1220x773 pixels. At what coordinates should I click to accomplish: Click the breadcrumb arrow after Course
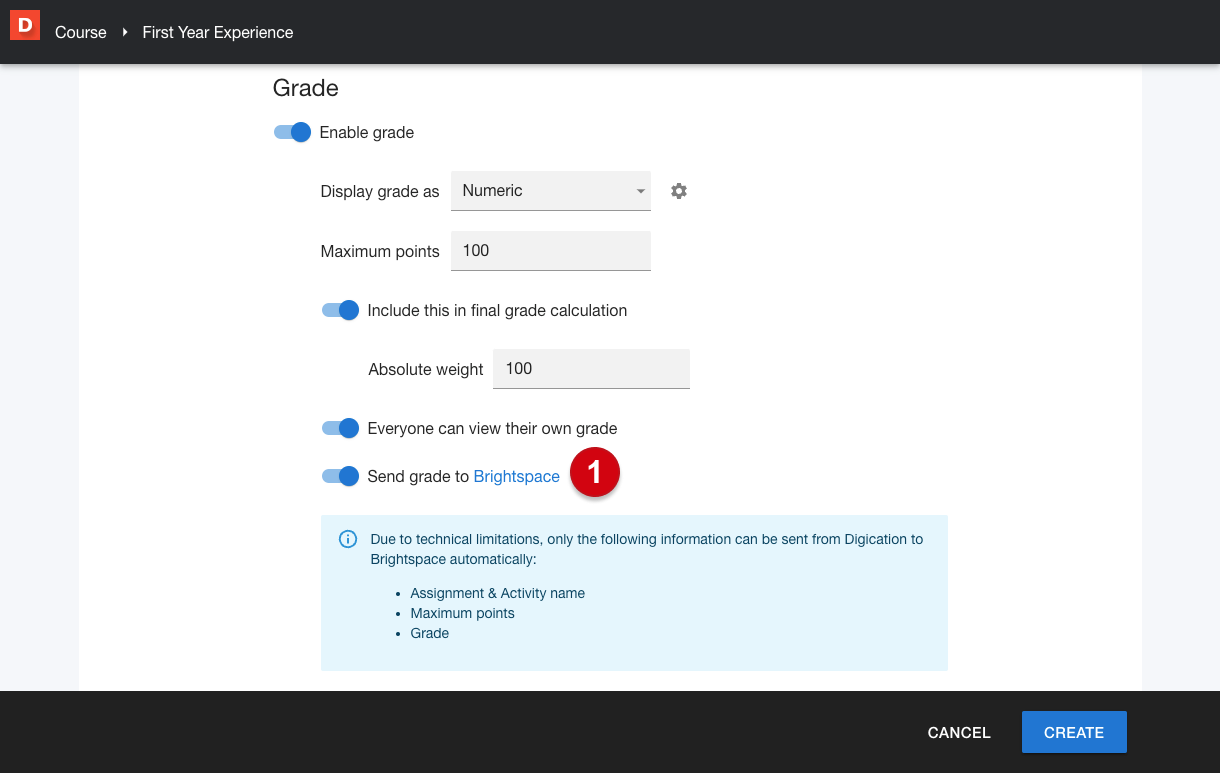tap(125, 32)
